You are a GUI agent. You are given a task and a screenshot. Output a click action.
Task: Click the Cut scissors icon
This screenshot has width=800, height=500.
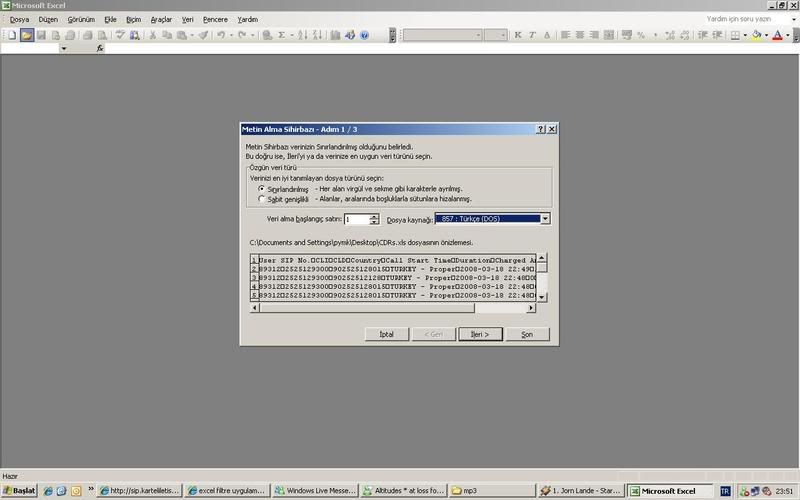(x=152, y=35)
